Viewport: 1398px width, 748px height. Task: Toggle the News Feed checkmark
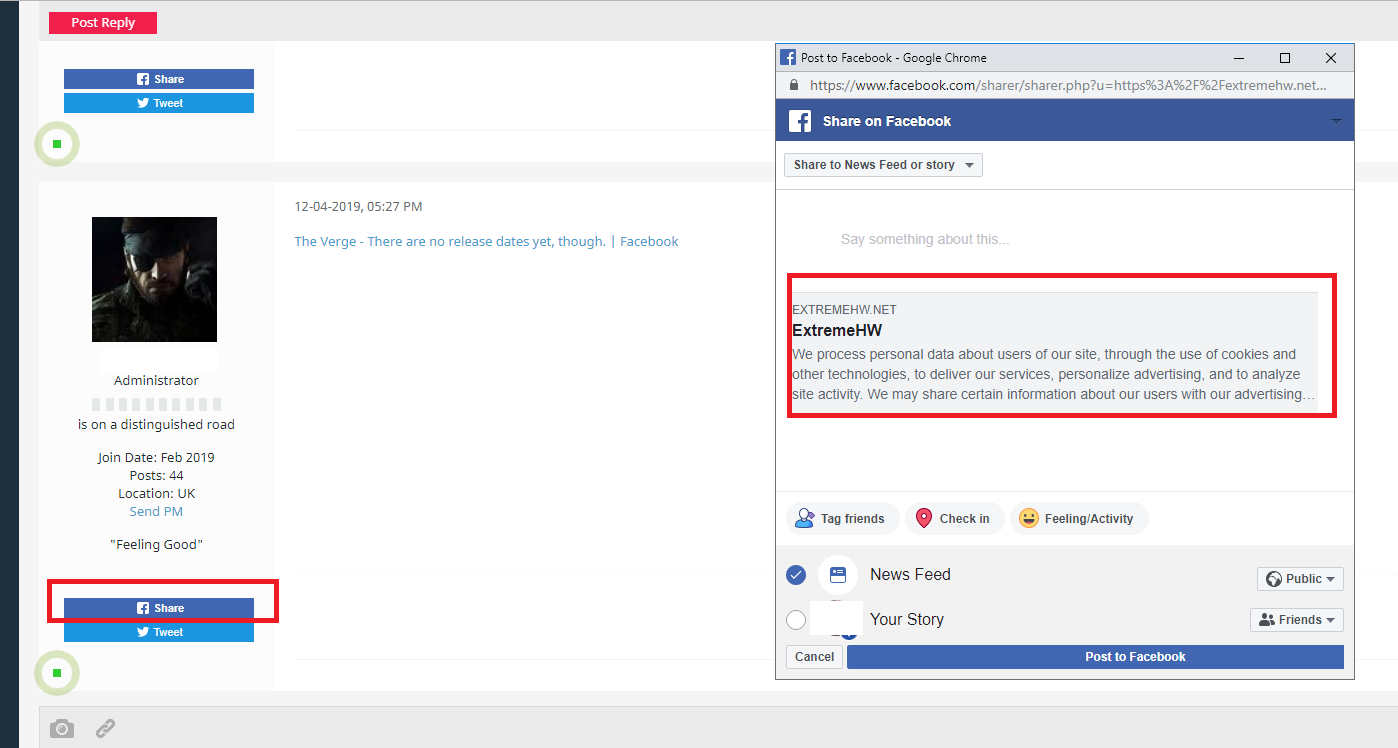coord(796,575)
